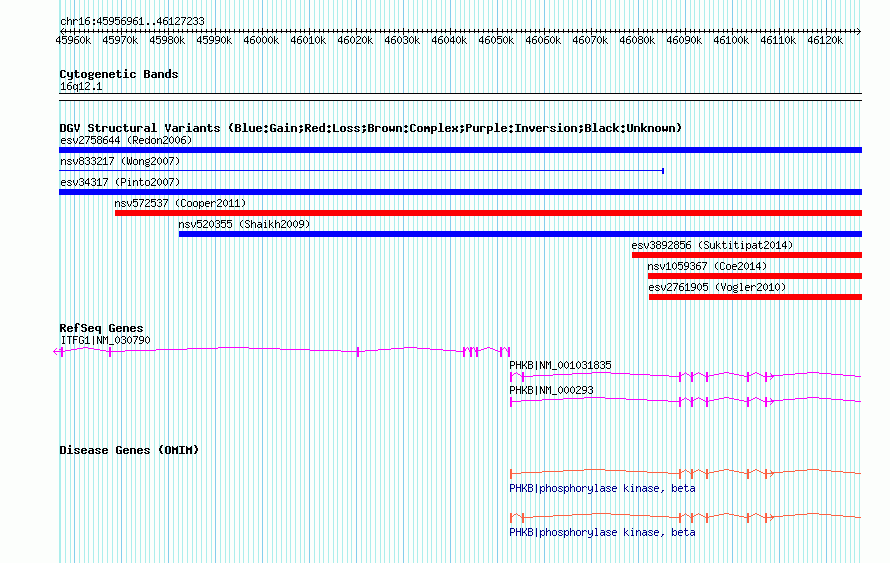This screenshot has width=890, height=563.
Task: Click the esv34317 (Pinto2007) blue gain bar
Action: [x=460, y=192]
